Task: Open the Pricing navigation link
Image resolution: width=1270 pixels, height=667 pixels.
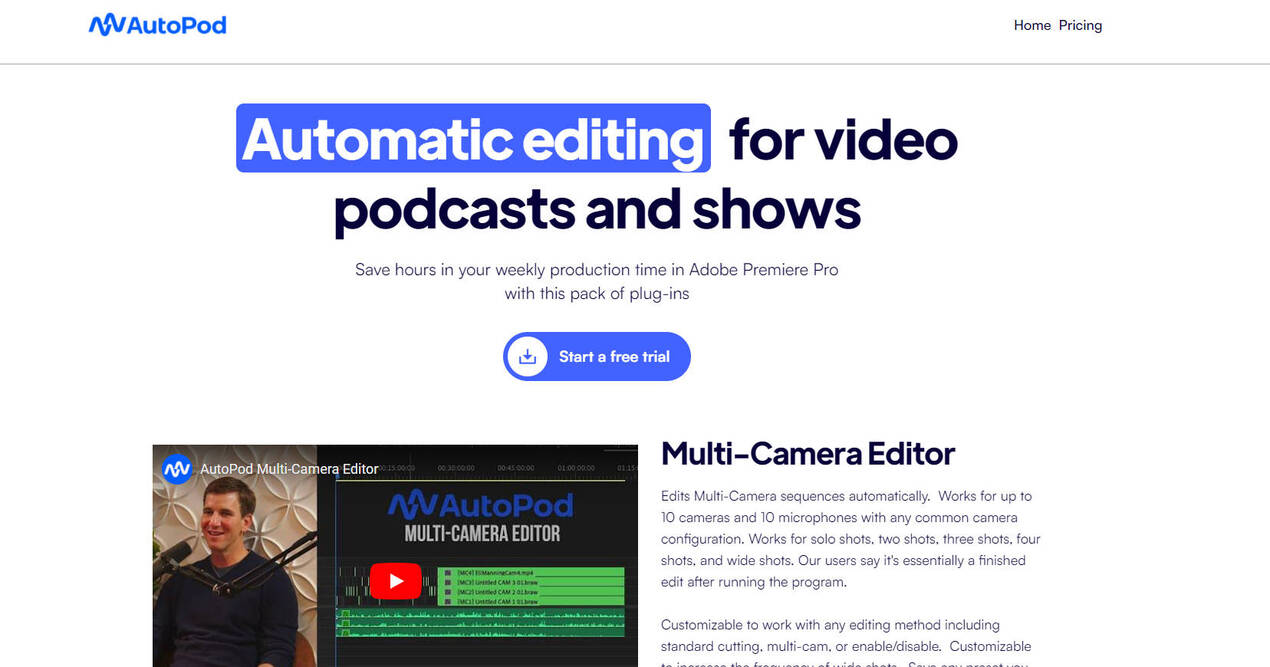Action: 1080,25
